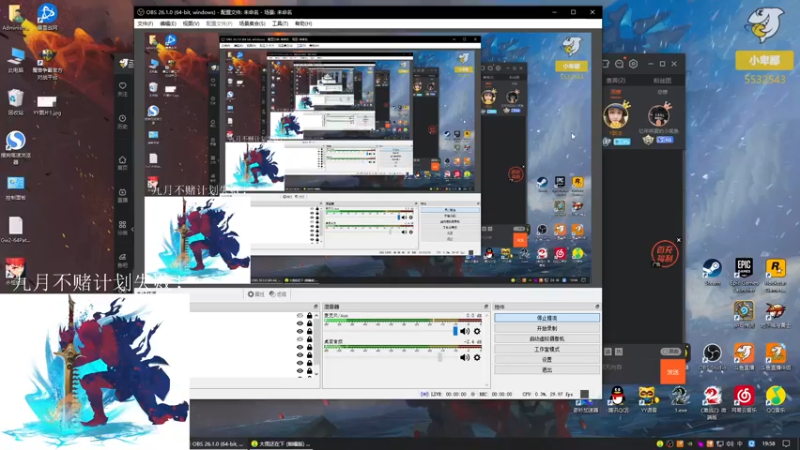Select the YY语音 desktop icon
Screen dimensions: 800x450
pos(648,399)
